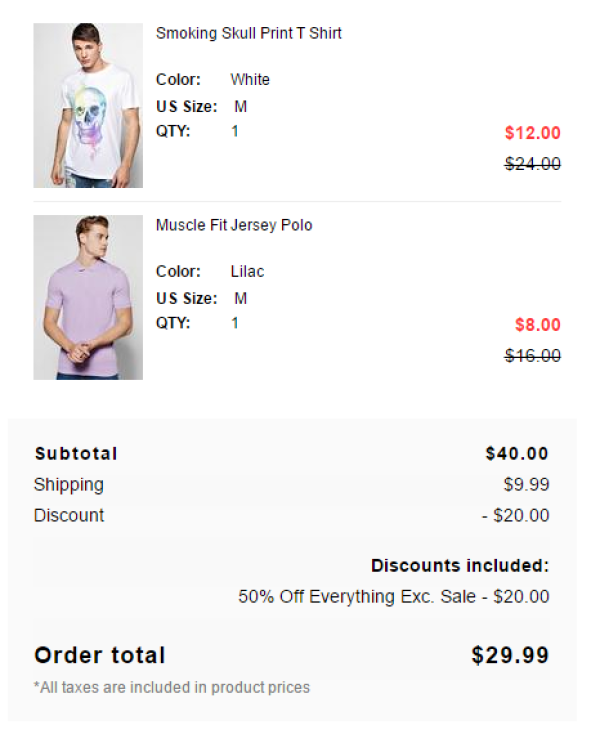This screenshot has height=734, width=600.
Task: Click the Discounts included heading
Action: [460, 565]
